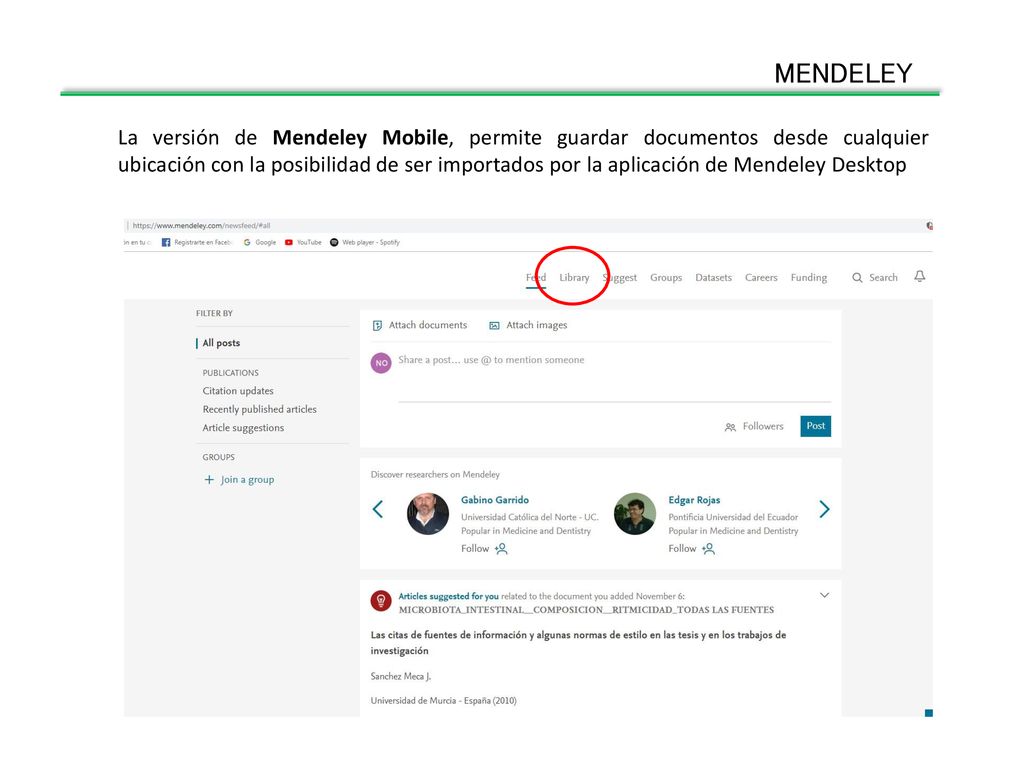
Task: Click the red lightbulb suggestion icon
Action: click(x=381, y=601)
